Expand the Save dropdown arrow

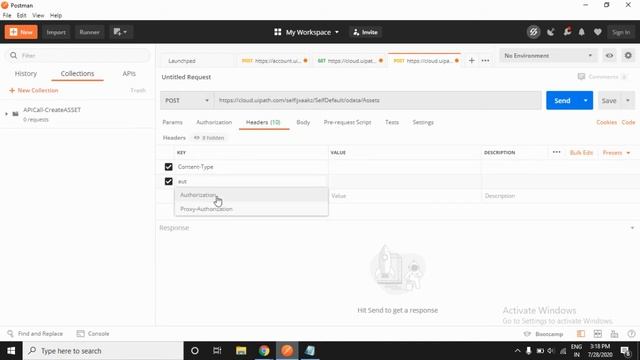[628, 100]
